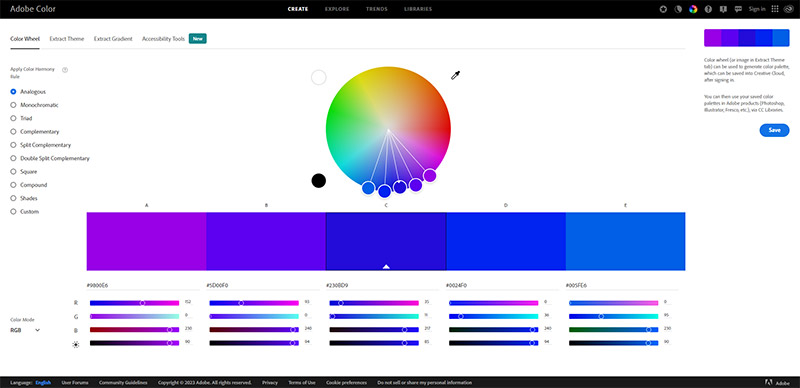Click the brightness slider for color C
The width and height of the screenshot is (800, 388).
pyautogui.click(x=373, y=343)
